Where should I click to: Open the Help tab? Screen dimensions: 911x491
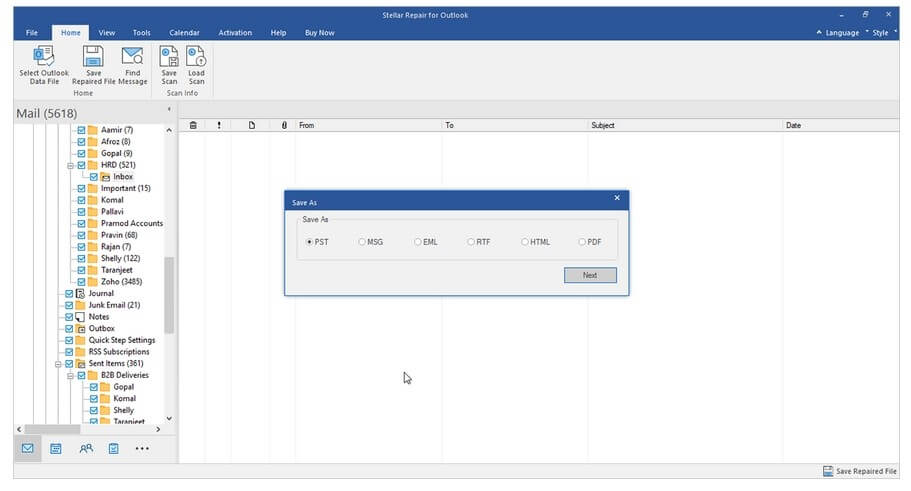point(278,33)
